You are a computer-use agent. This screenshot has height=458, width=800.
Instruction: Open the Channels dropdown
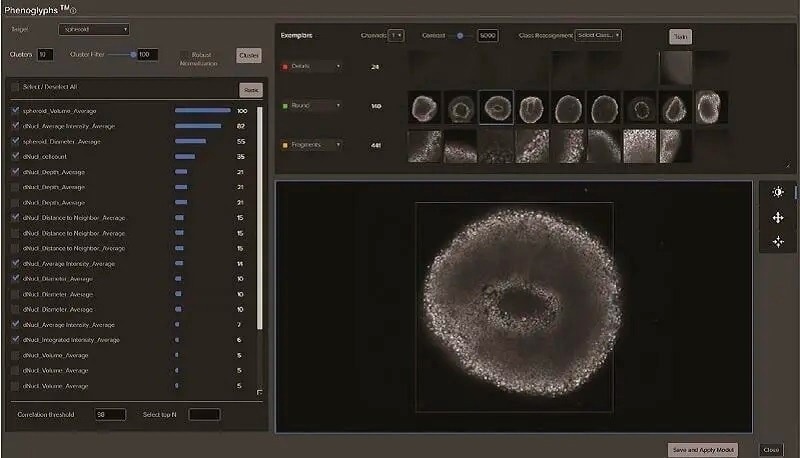pos(396,35)
